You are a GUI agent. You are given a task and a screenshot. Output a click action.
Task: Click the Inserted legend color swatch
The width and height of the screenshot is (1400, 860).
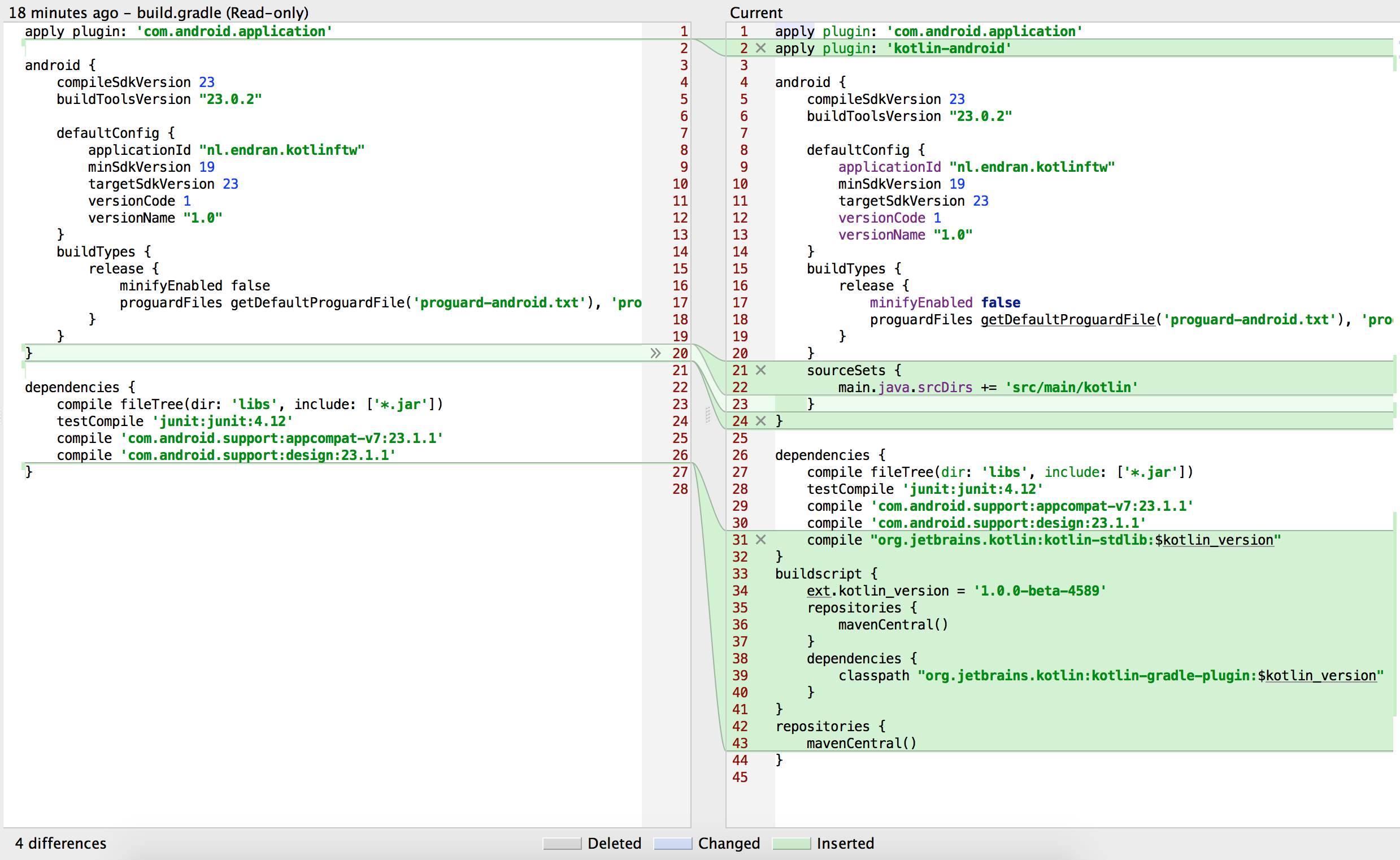point(792,843)
